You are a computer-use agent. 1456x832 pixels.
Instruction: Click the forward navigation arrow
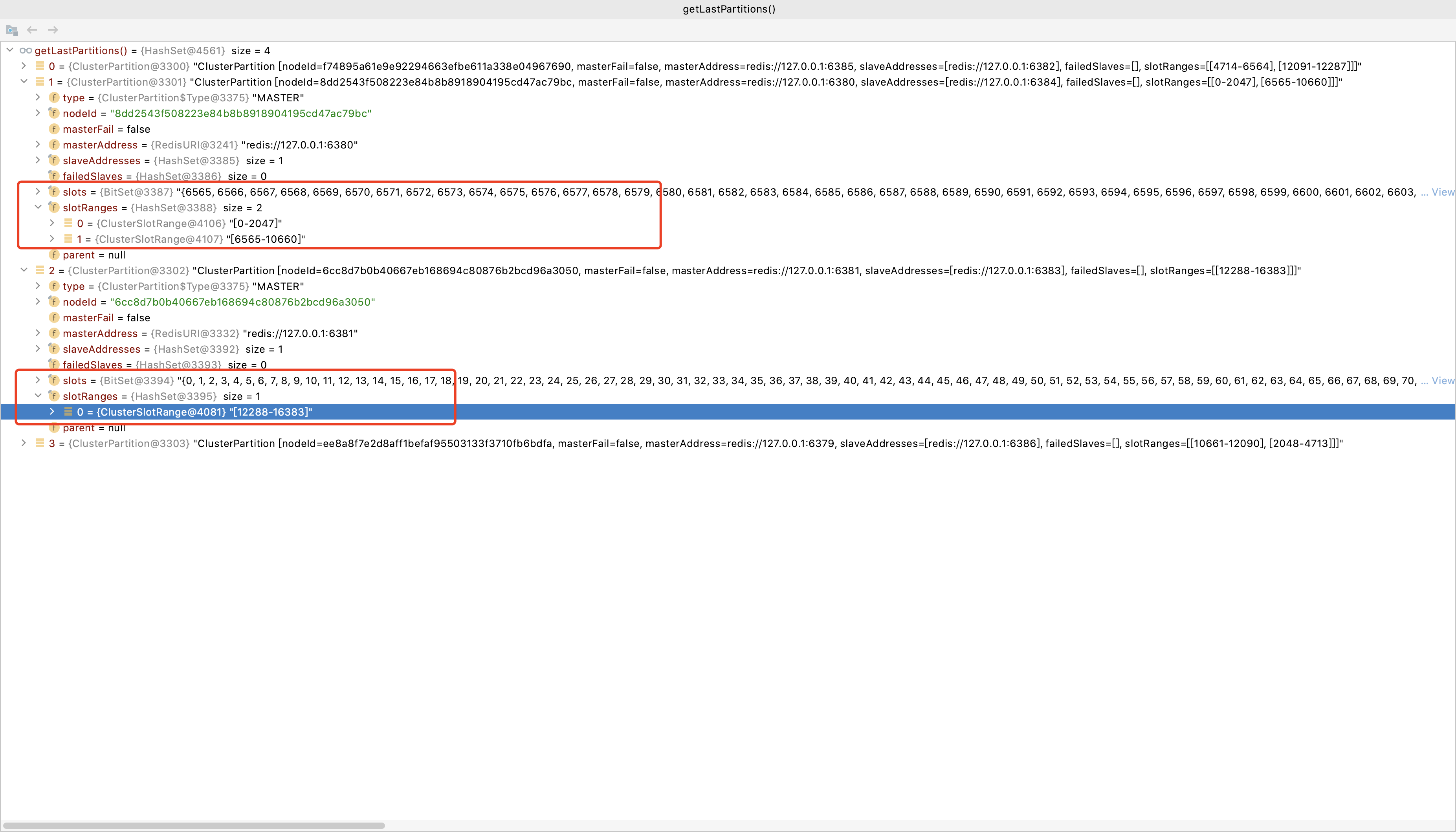(53, 30)
